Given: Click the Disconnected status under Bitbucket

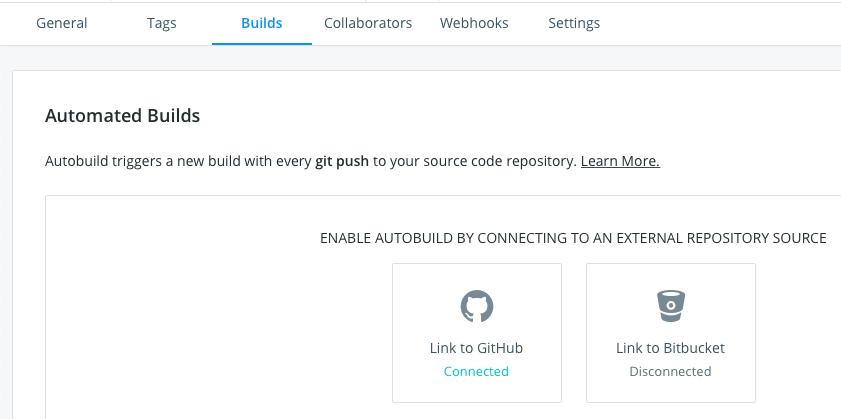Looking at the screenshot, I should [x=670, y=371].
